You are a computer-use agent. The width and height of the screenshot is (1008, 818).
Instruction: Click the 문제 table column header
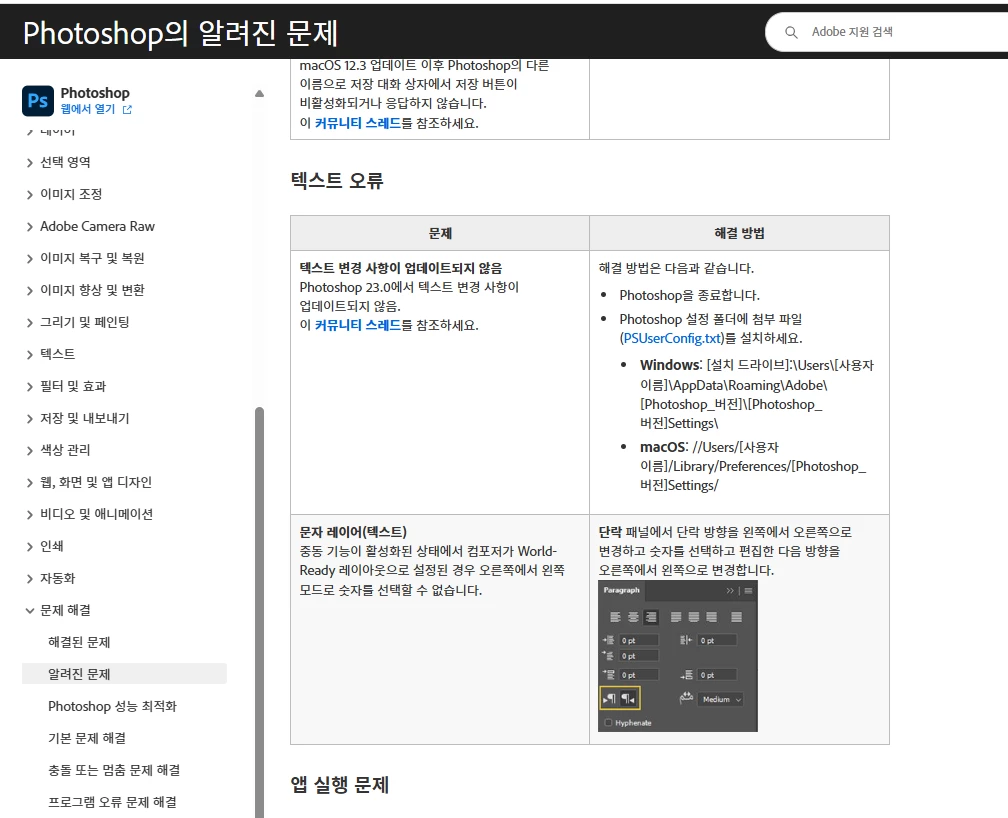440,233
